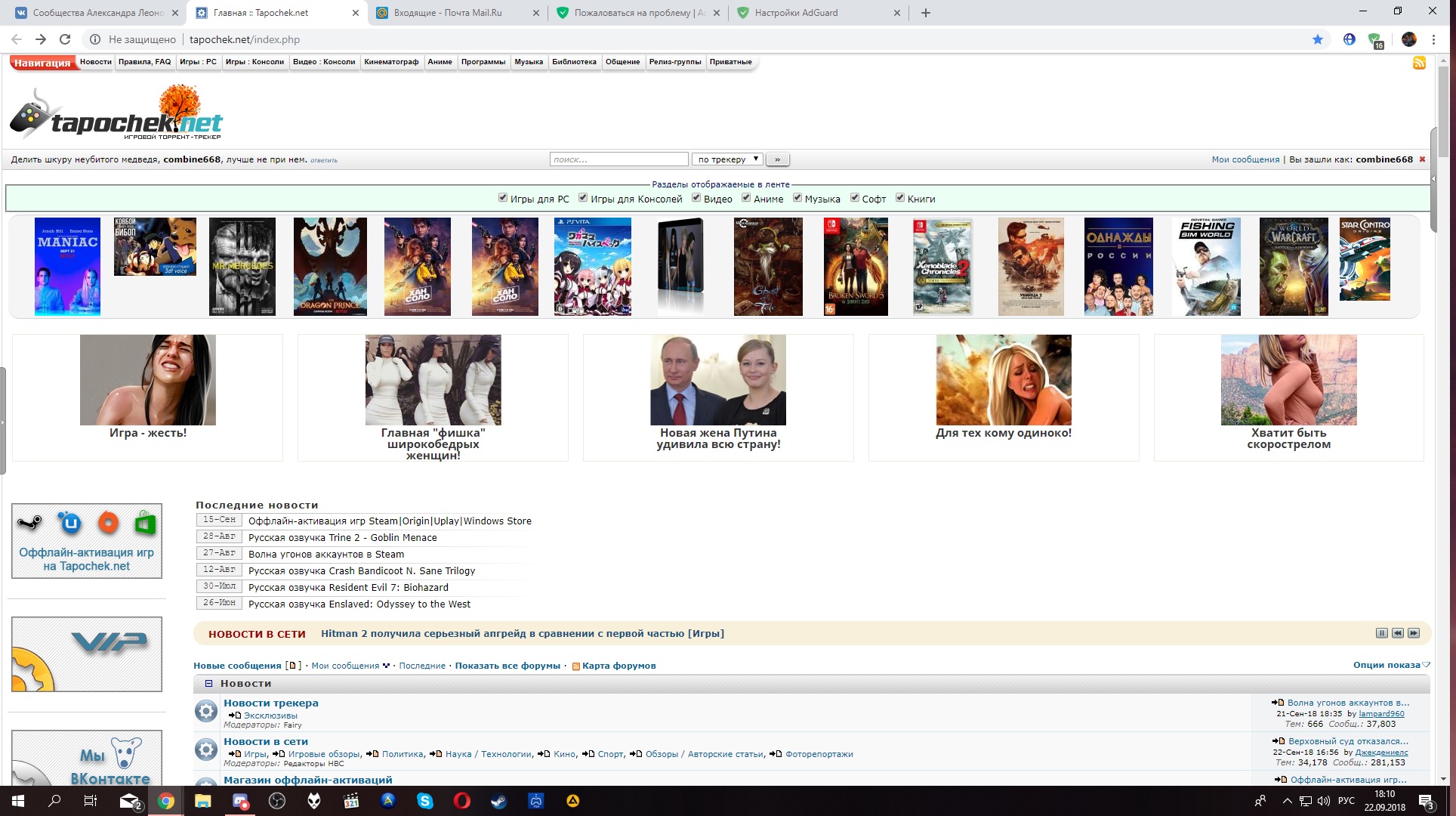
Task: Skip to next news ticker item
Action: tap(1414, 633)
